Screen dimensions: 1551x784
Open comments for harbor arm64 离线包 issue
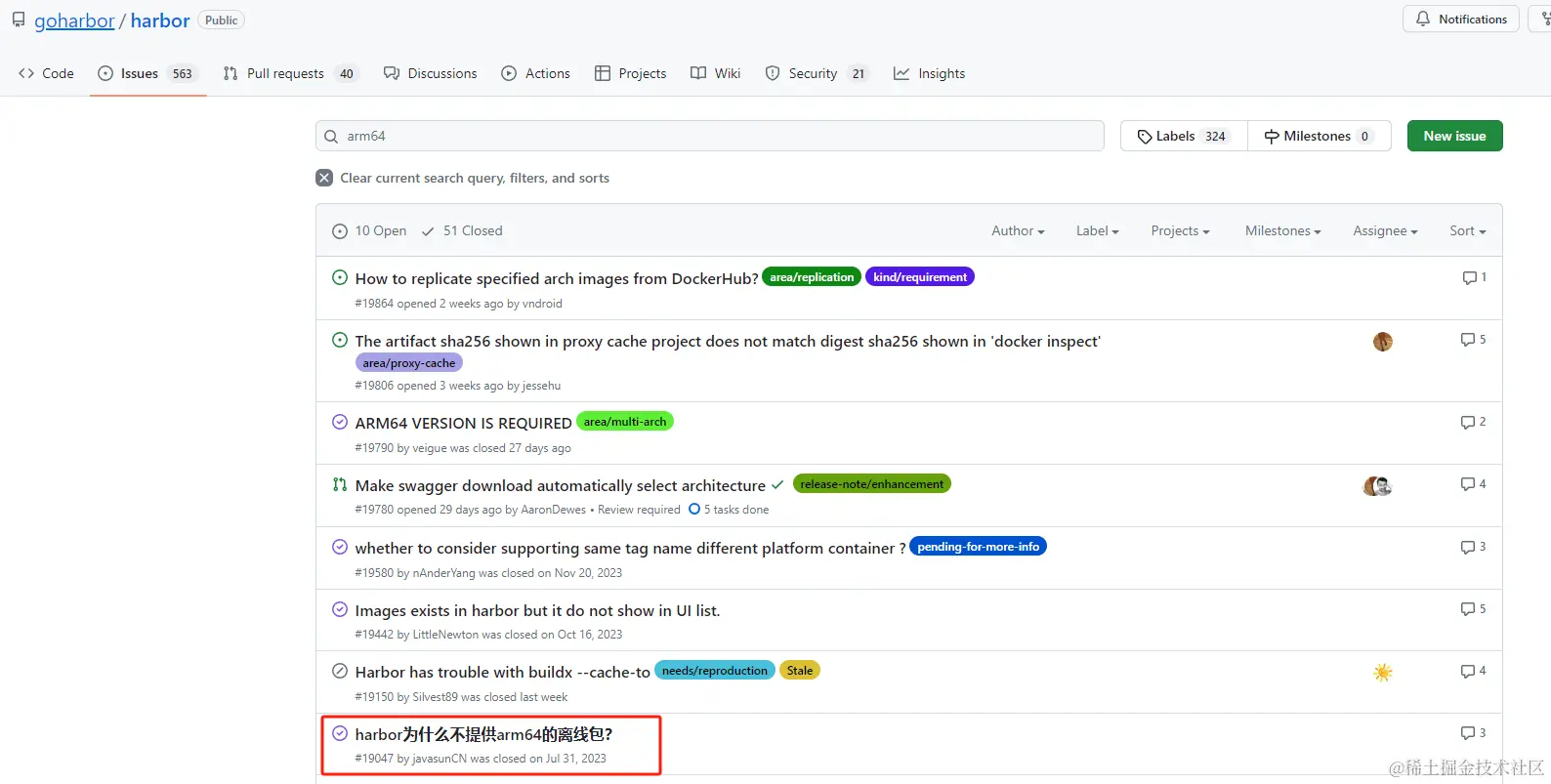(1473, 733)
